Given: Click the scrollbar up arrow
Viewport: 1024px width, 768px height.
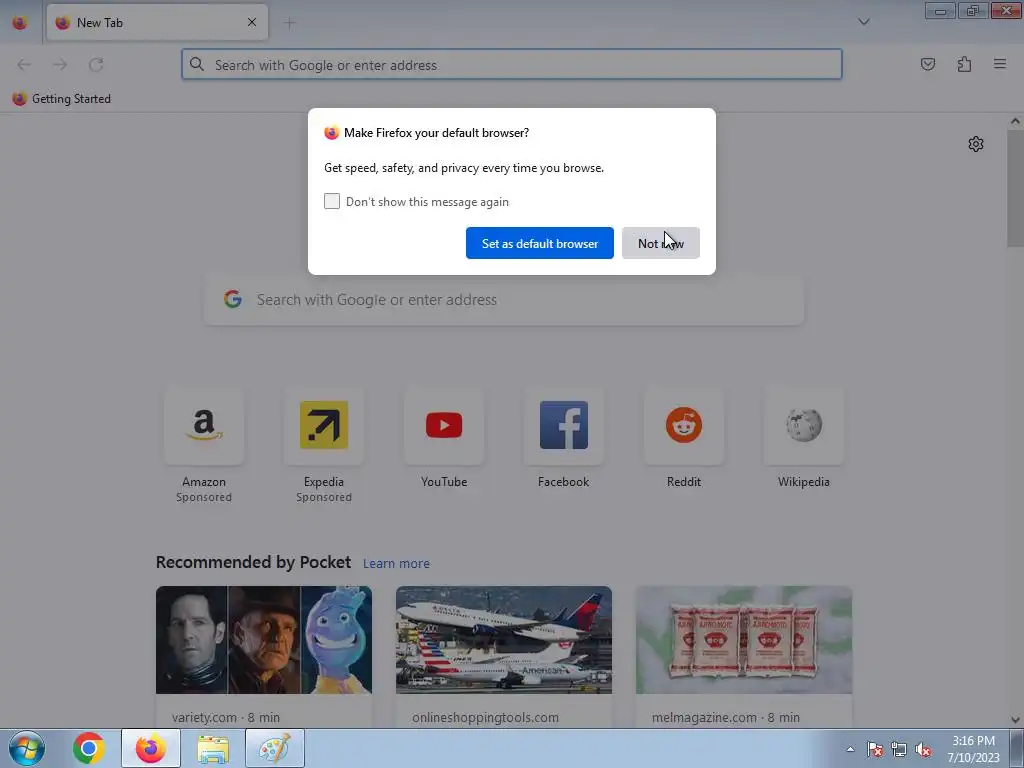Looking at the screenshot, I should tap(1015, 121).
